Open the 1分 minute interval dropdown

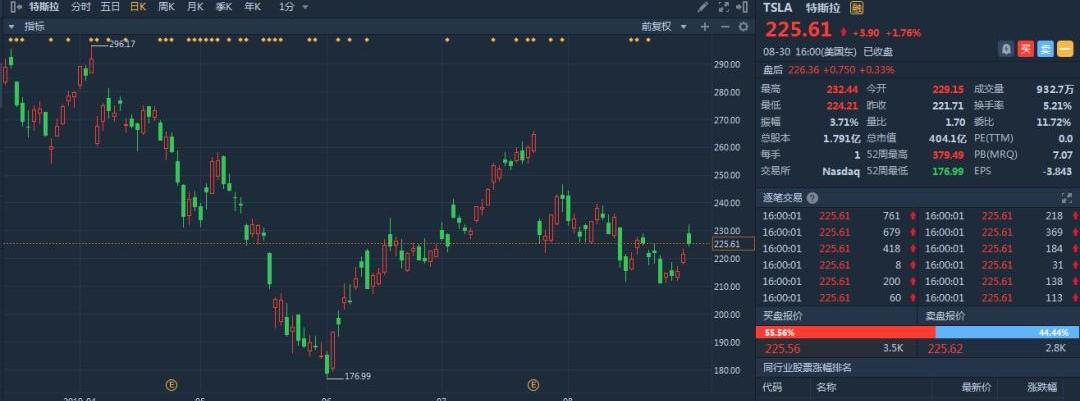click(294, 7)
